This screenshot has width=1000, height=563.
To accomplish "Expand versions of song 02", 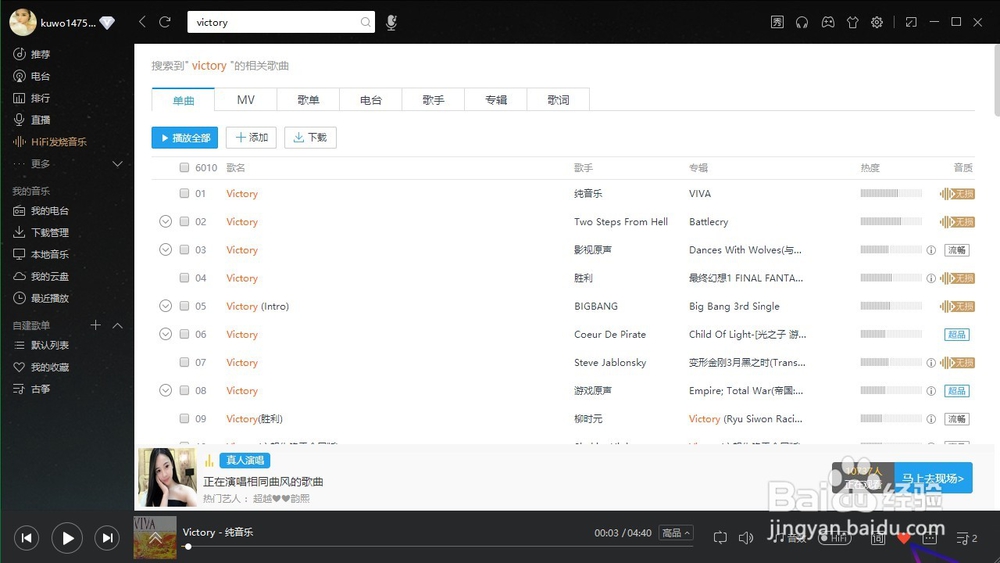I will pyautogui.click(x=165, y=221).
